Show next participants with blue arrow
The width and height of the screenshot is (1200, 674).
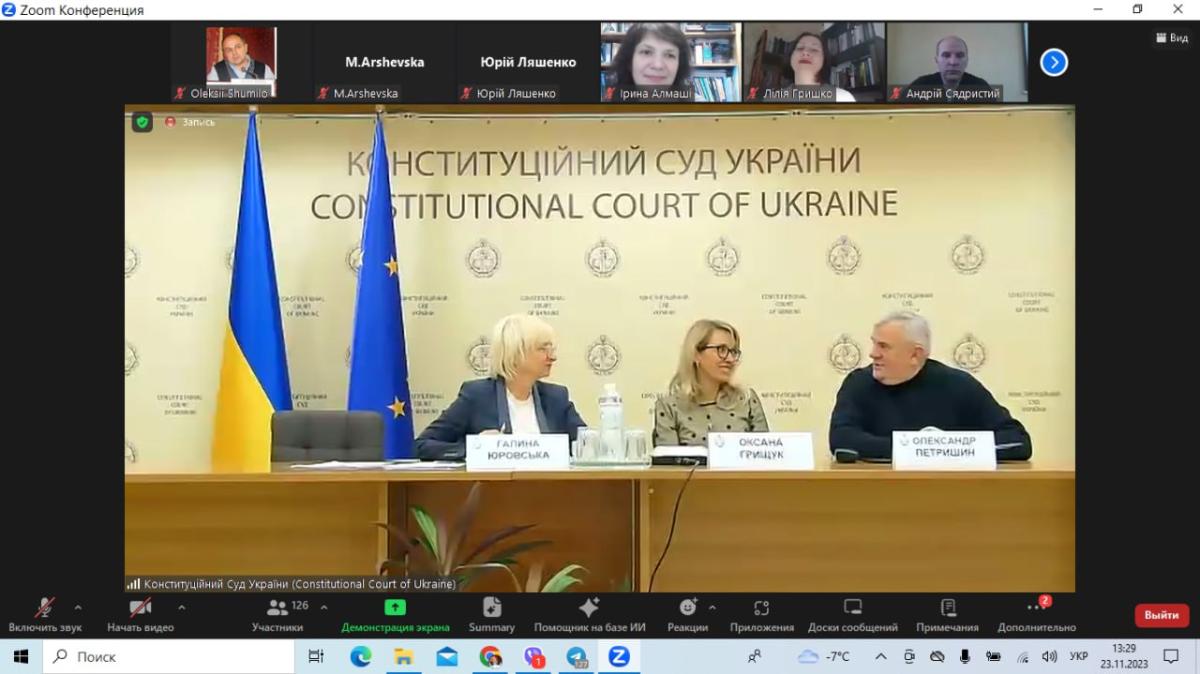click(x=1053, y=62)
